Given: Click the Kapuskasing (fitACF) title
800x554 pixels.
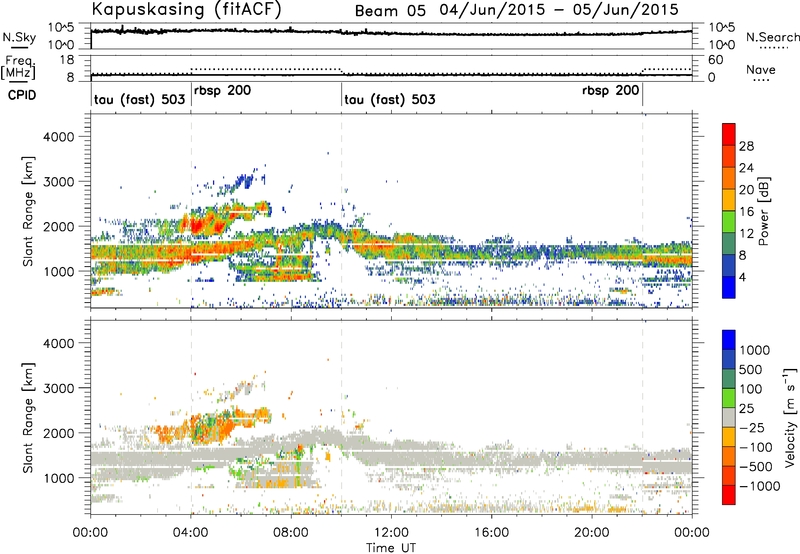Looking at the screenshot, I should pos(186,9).
